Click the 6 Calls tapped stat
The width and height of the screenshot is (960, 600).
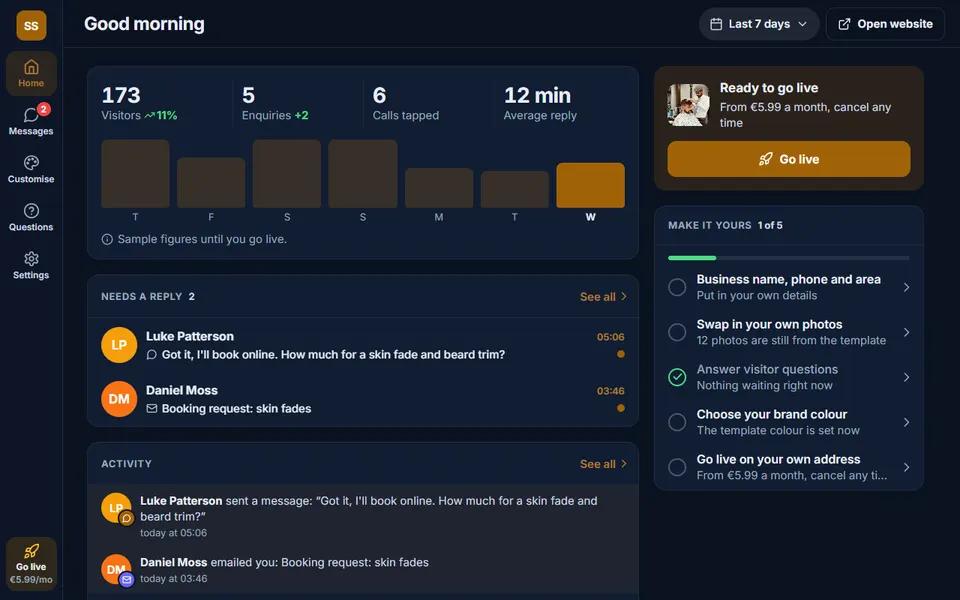406,103
